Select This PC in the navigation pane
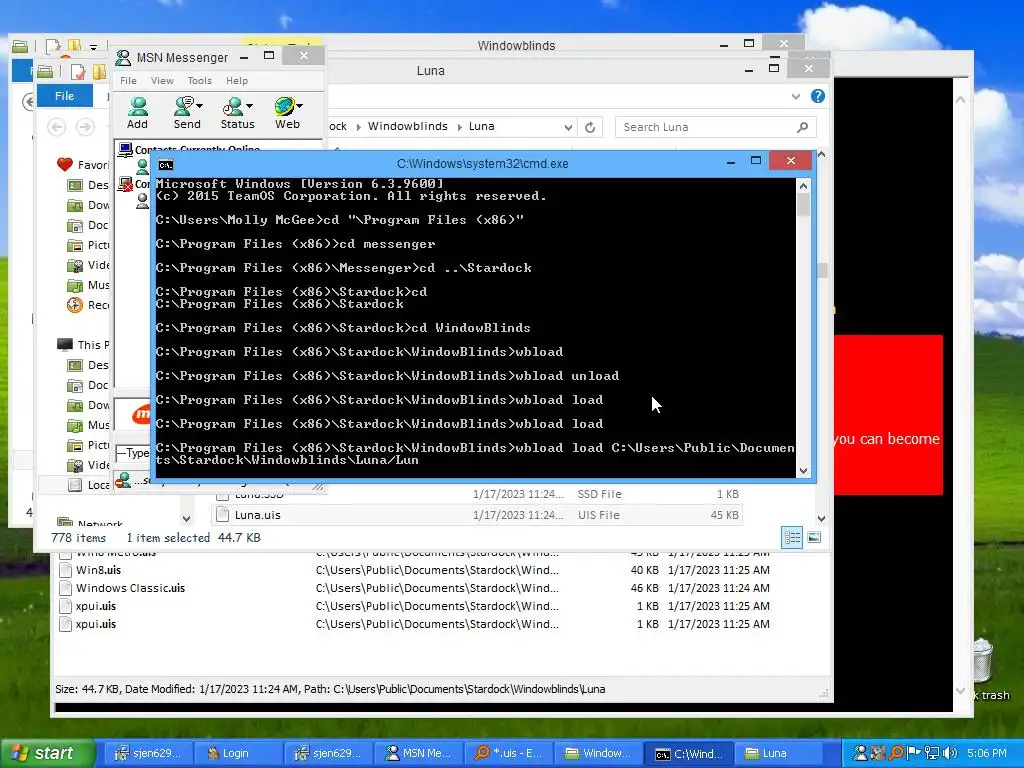Screen dimensions: 1024x768 click(x=84, y=345)
